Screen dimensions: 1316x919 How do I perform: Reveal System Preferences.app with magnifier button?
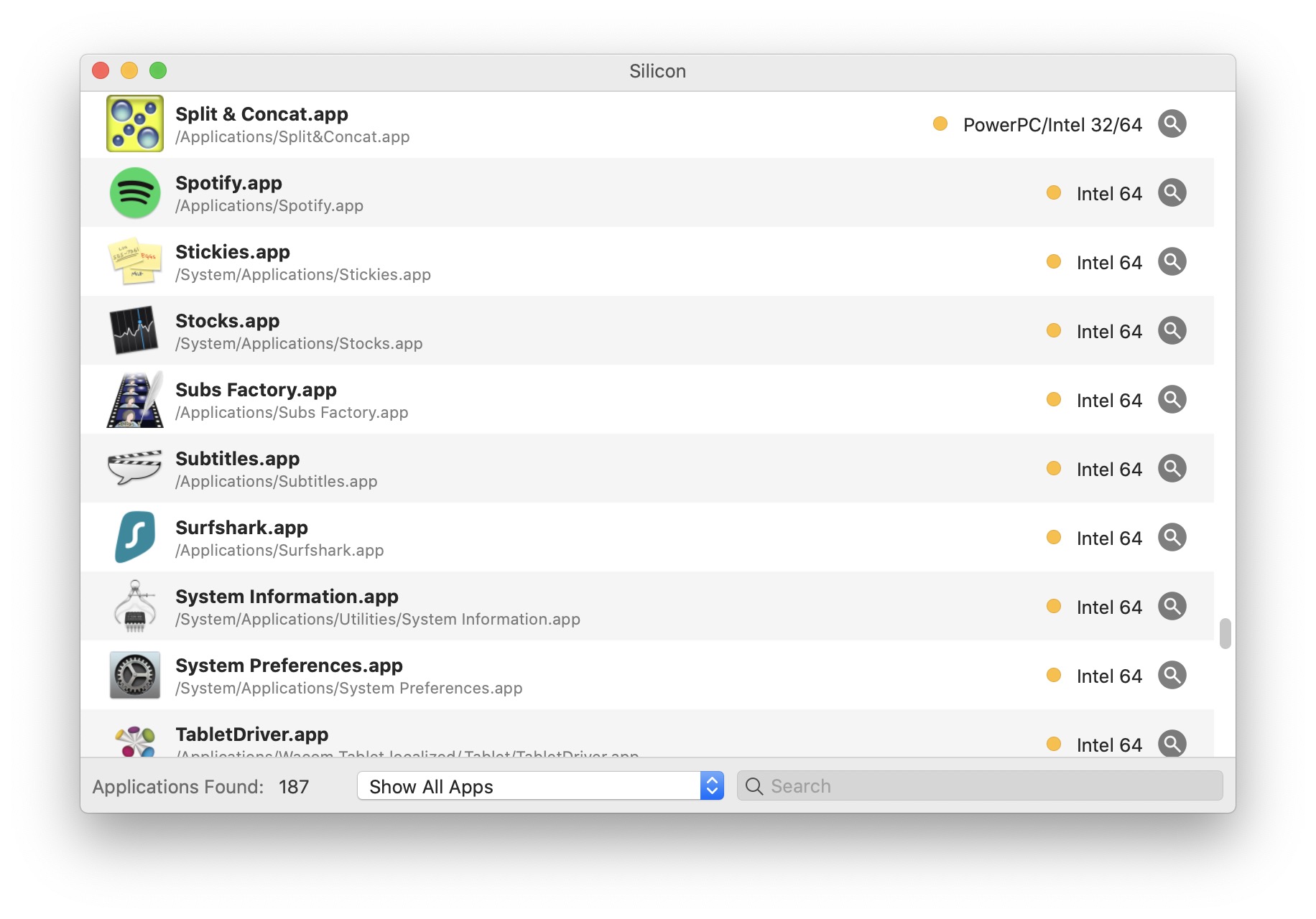tap(1172, 675)
